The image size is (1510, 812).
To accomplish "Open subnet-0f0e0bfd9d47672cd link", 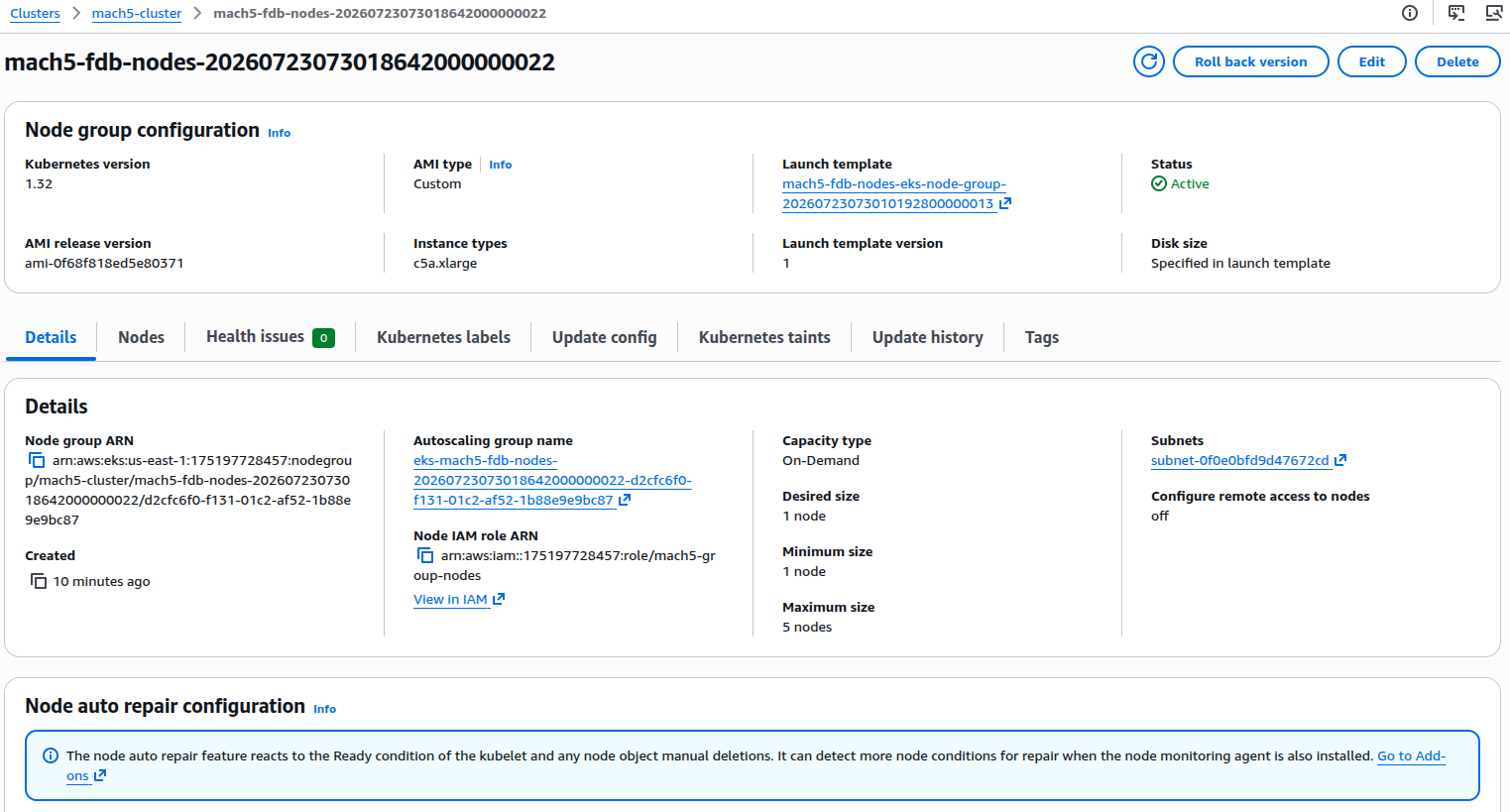I will 1239,460.
